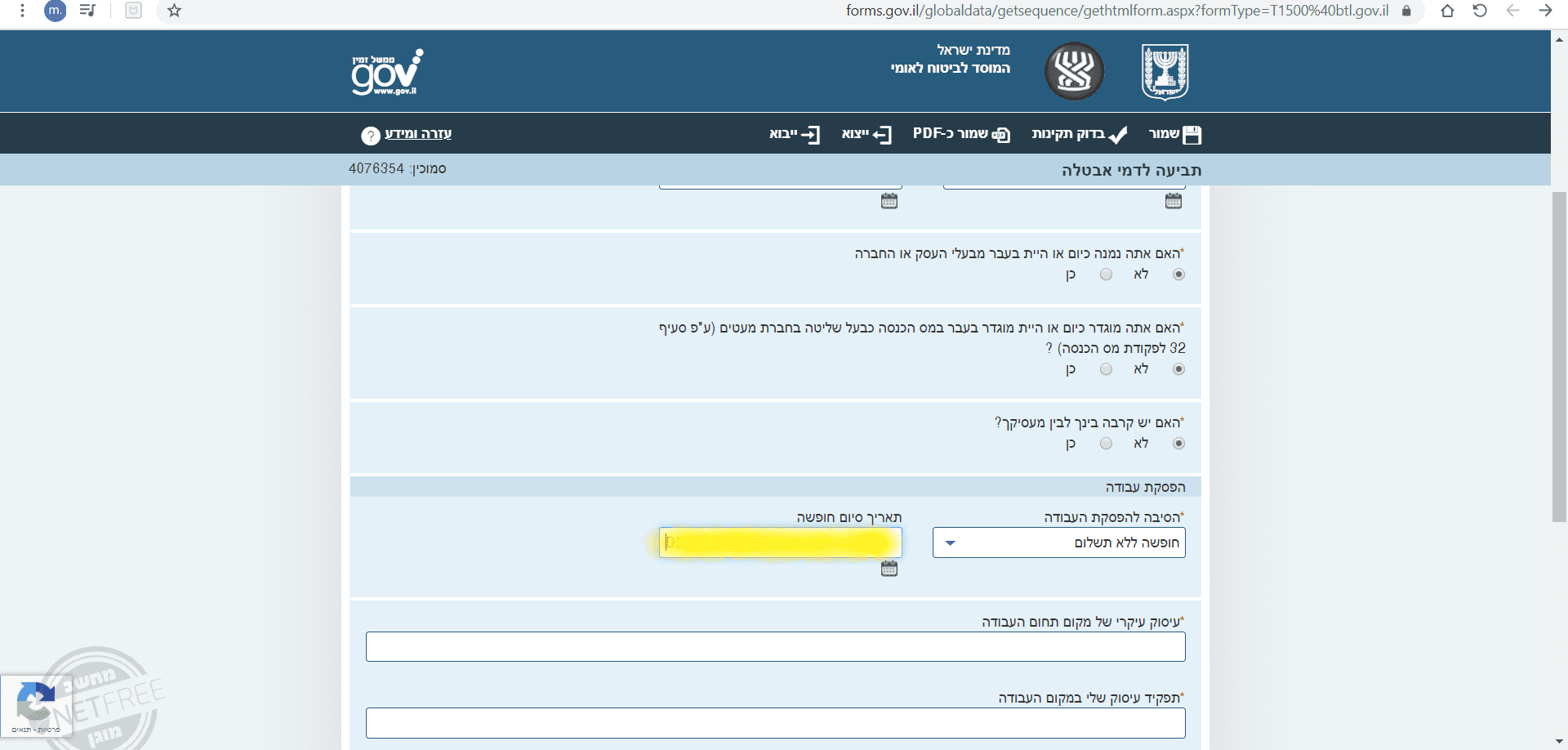Click the עיסוק עיקרי של מקום העבודה field

coord(776,646)
